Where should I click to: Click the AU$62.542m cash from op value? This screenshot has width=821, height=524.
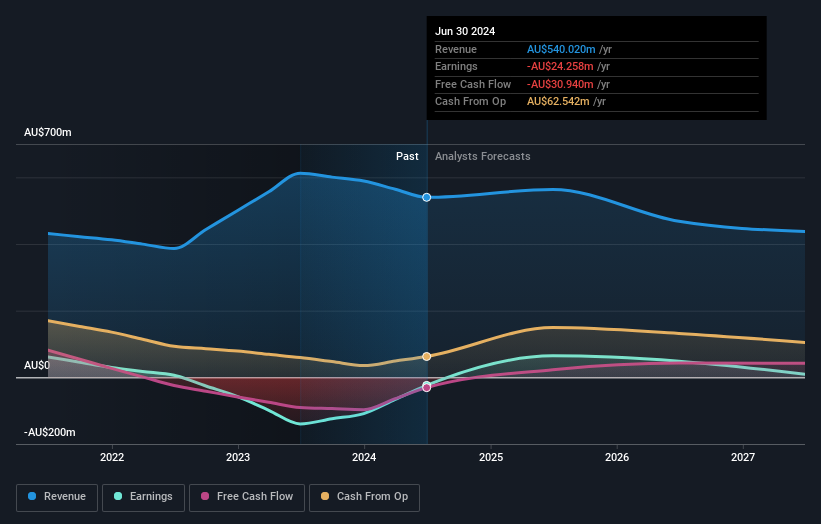click(x=558, y=102)
